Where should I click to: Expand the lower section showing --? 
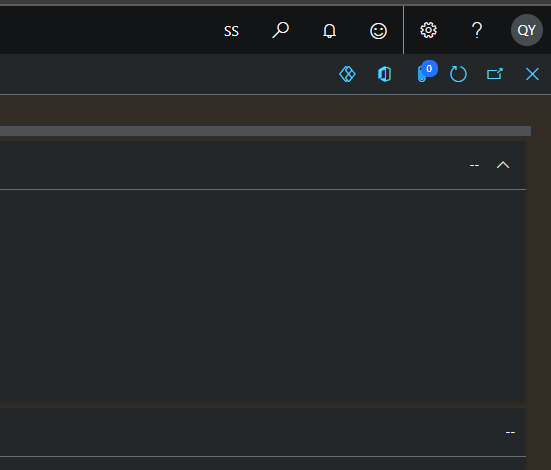pos(263,432)
